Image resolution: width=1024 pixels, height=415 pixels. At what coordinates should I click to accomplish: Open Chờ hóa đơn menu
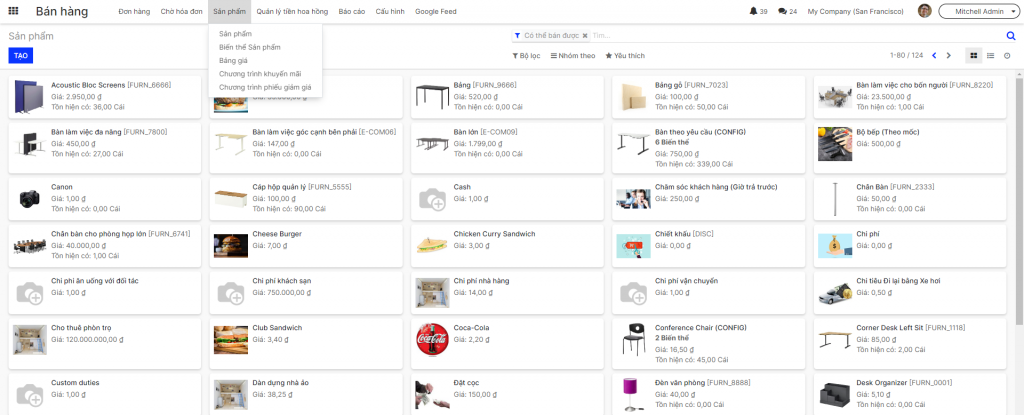[x=182, y=12]
